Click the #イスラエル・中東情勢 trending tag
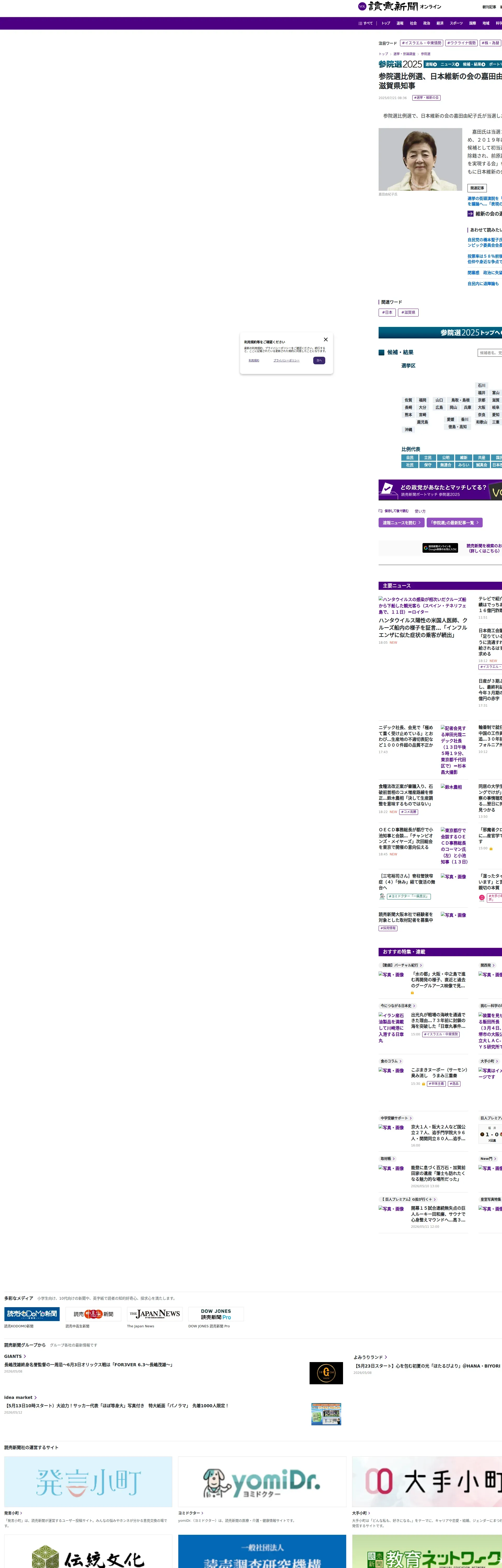The width and height of the screenshot is (502, 1568). 421,43
